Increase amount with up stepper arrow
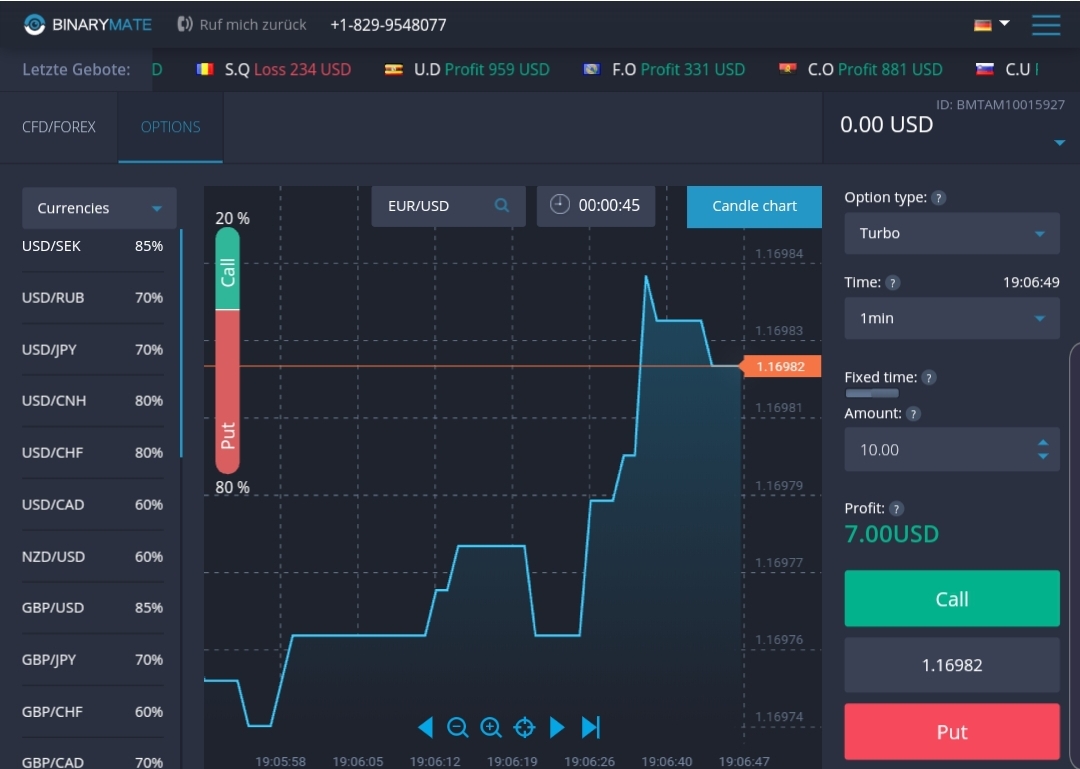Viewport: 1080px width, 769px height. [x=1043, y=442]
